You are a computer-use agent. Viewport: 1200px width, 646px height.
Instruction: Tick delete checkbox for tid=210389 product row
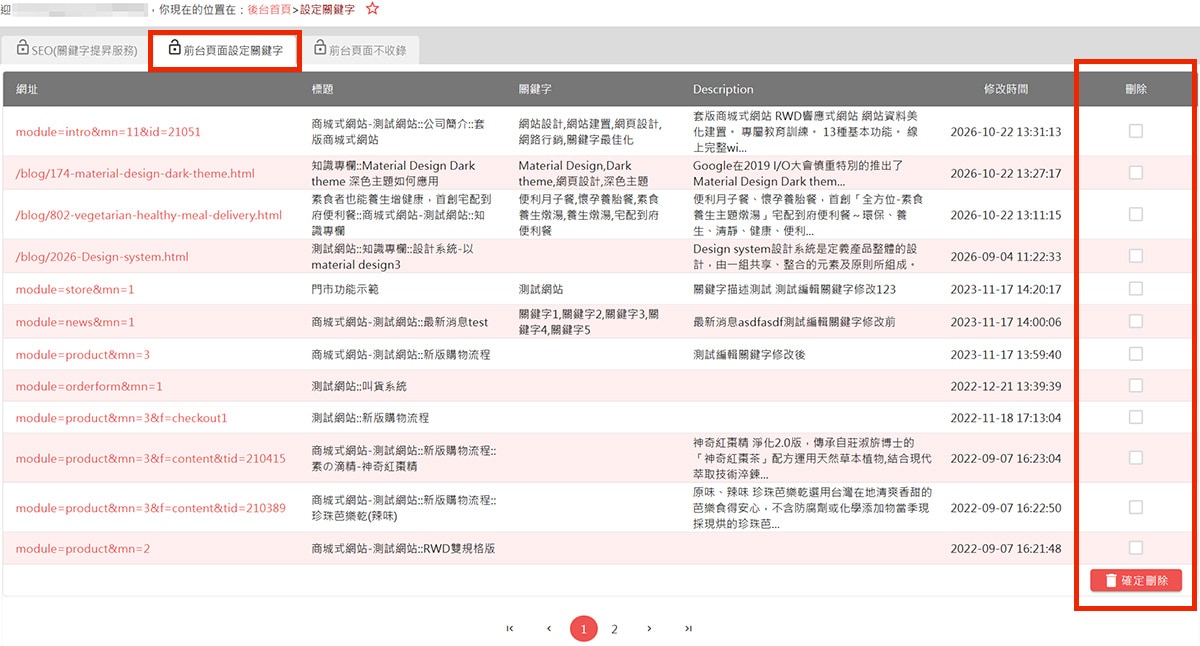[1135, 508]
